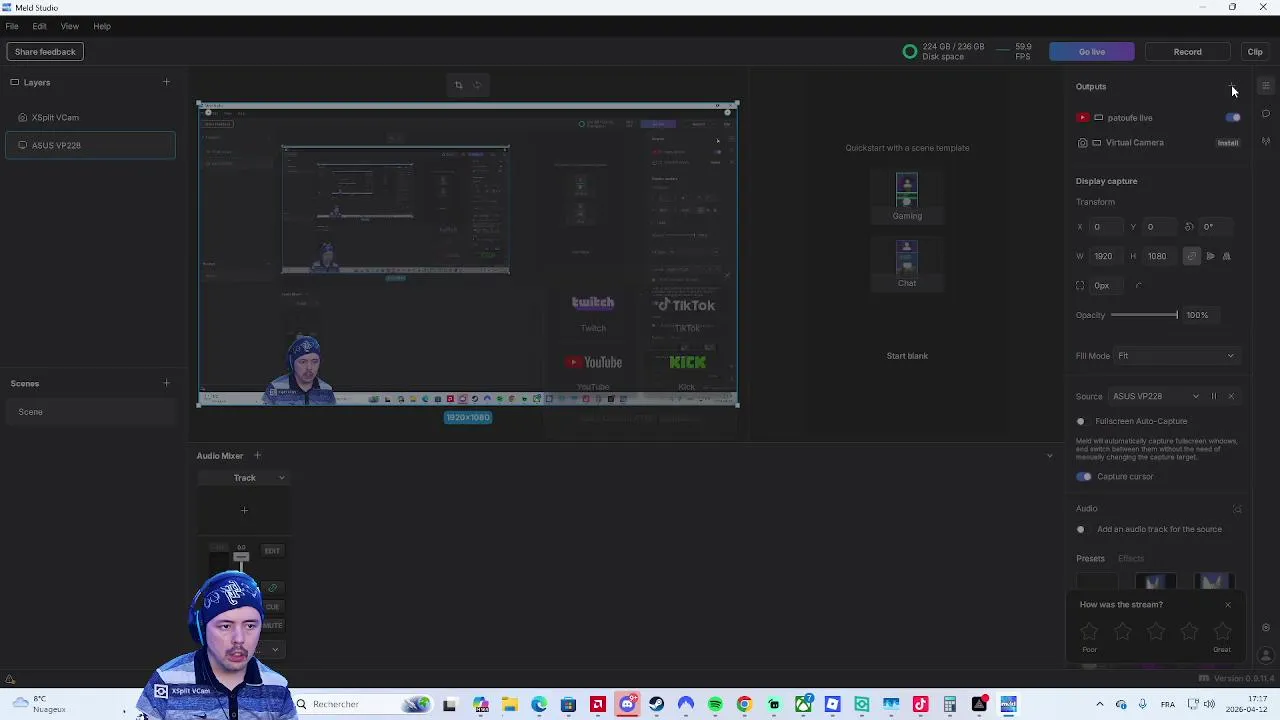Adjust the Opacity slider
This screenshot has height=720, width=1280.
[x=1144, y=315]
